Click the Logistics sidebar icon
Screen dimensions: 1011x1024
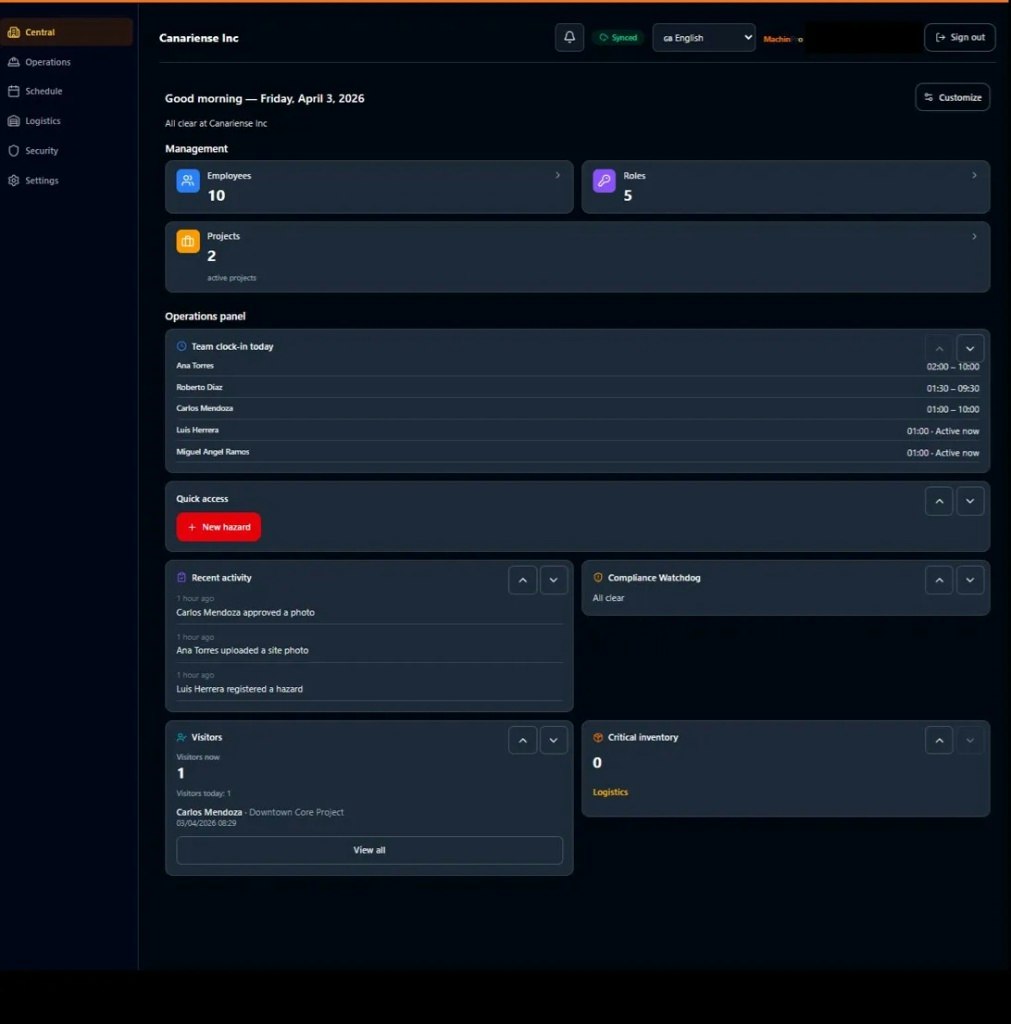pos(14,121)
